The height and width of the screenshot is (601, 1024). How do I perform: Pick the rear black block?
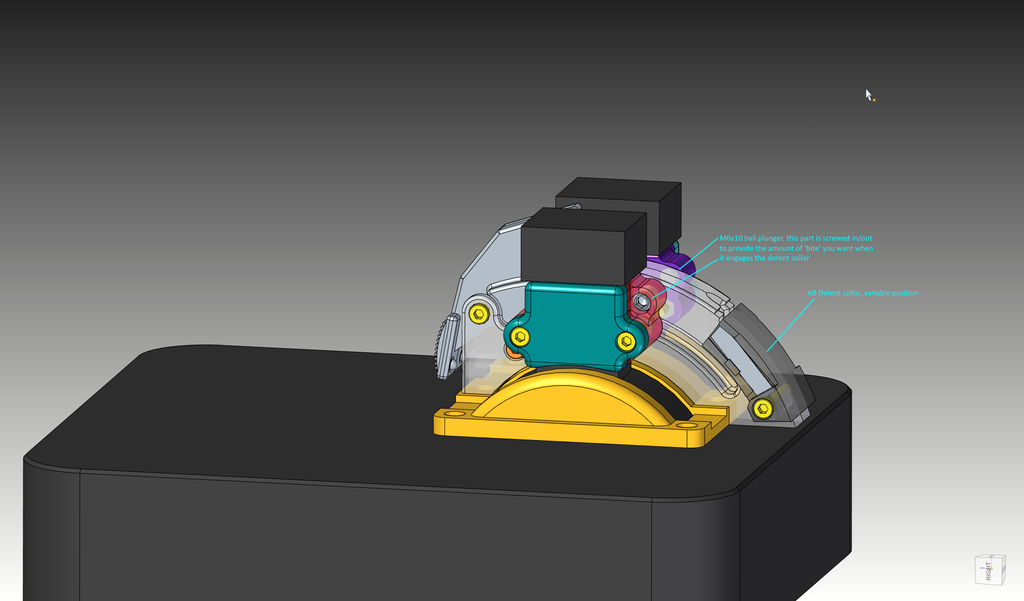(660, 205)
